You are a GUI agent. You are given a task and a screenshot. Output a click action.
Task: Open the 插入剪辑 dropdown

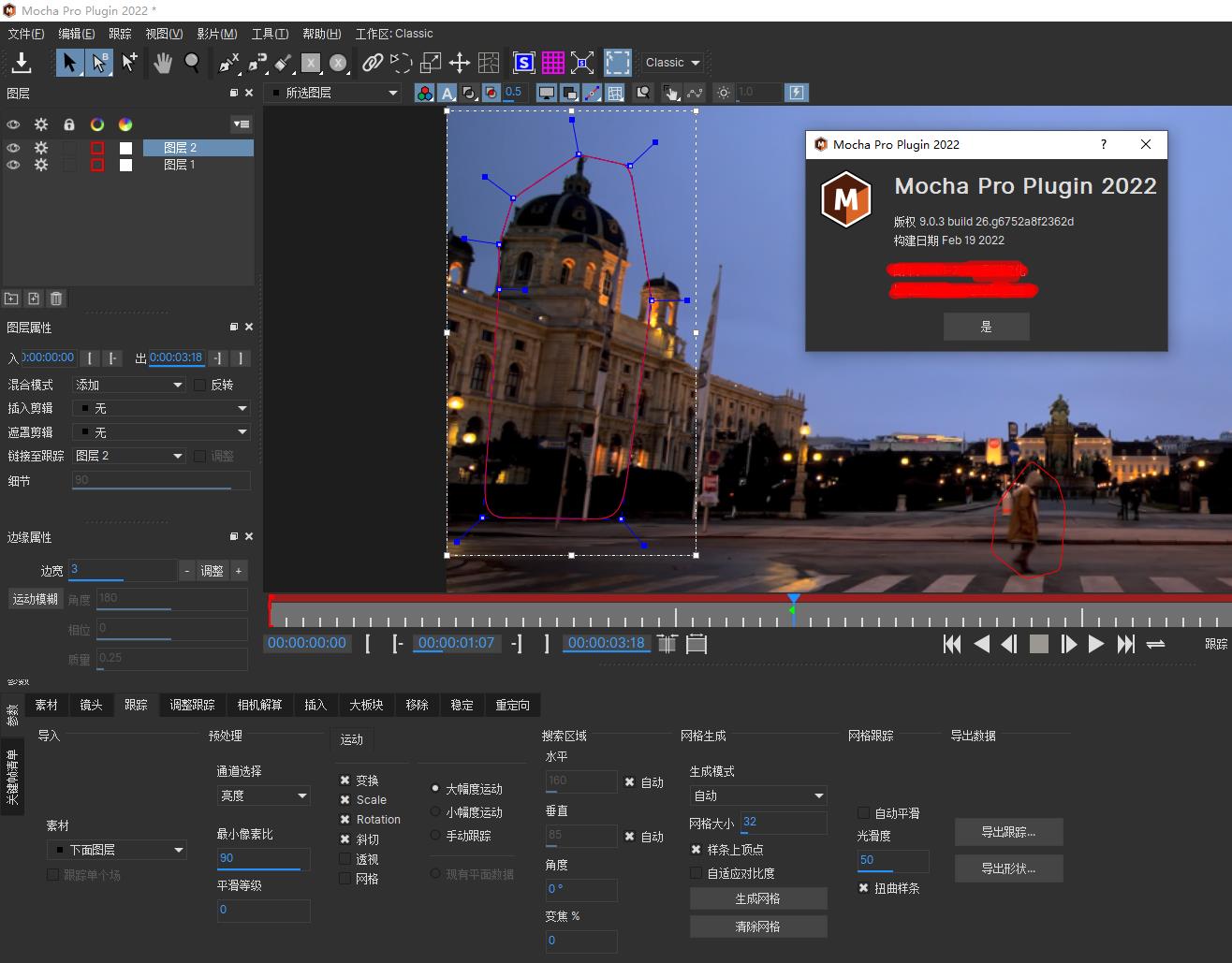161,408
